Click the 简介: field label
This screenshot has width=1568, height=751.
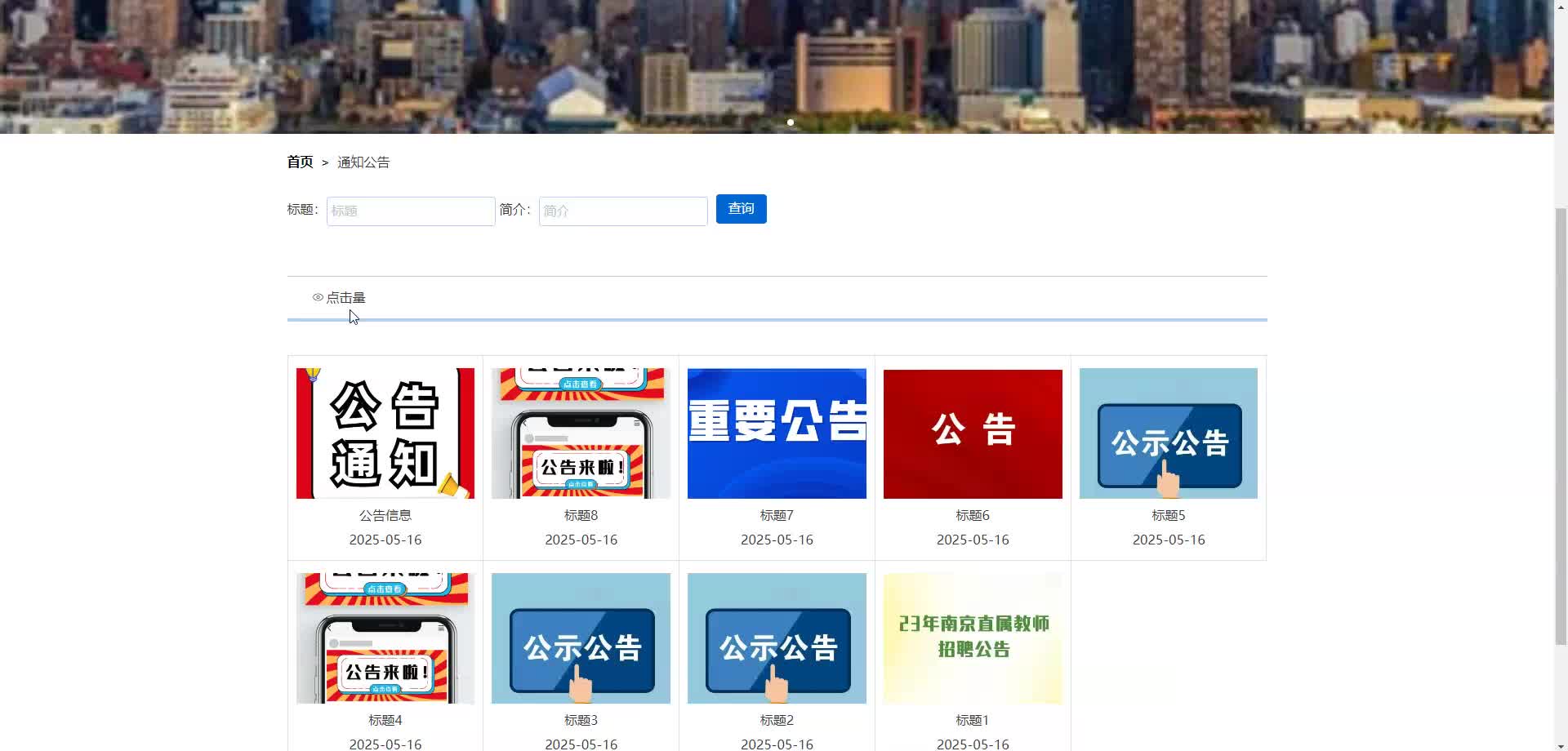515,210
